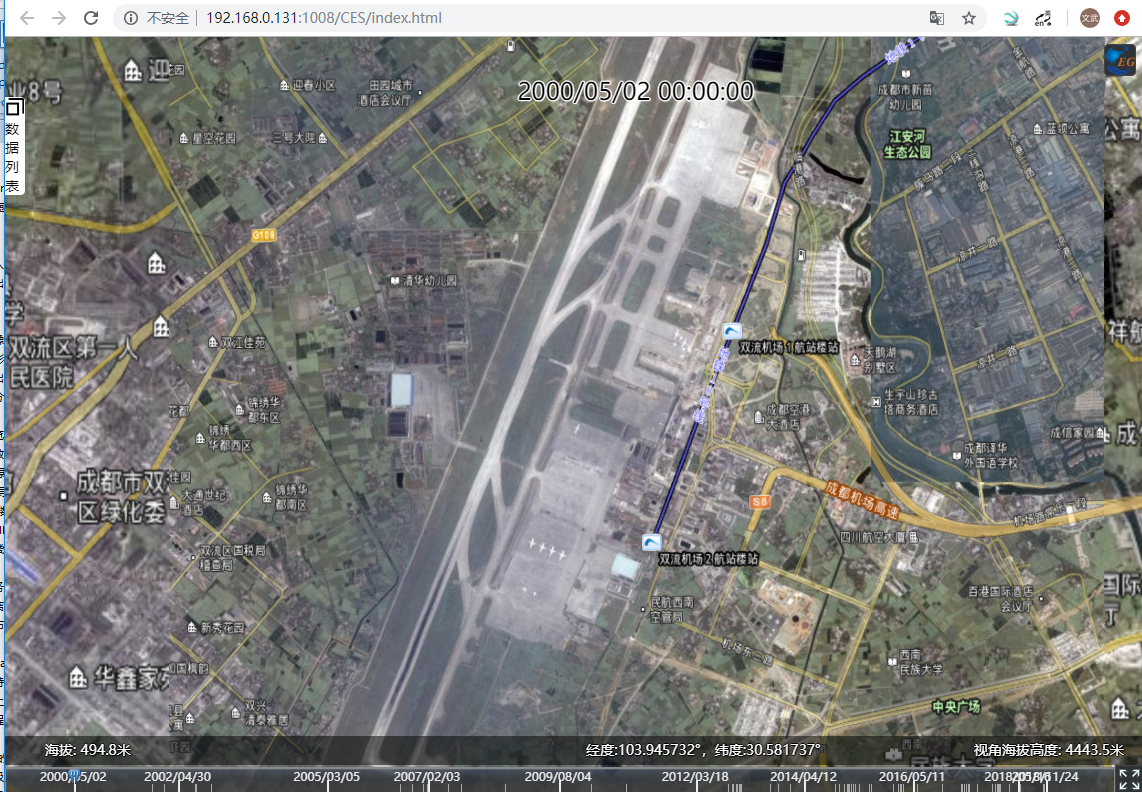The height and width of the screenshot is (792, 1142).
Task: Click the EG globe logo icon
Action: 1119,60
